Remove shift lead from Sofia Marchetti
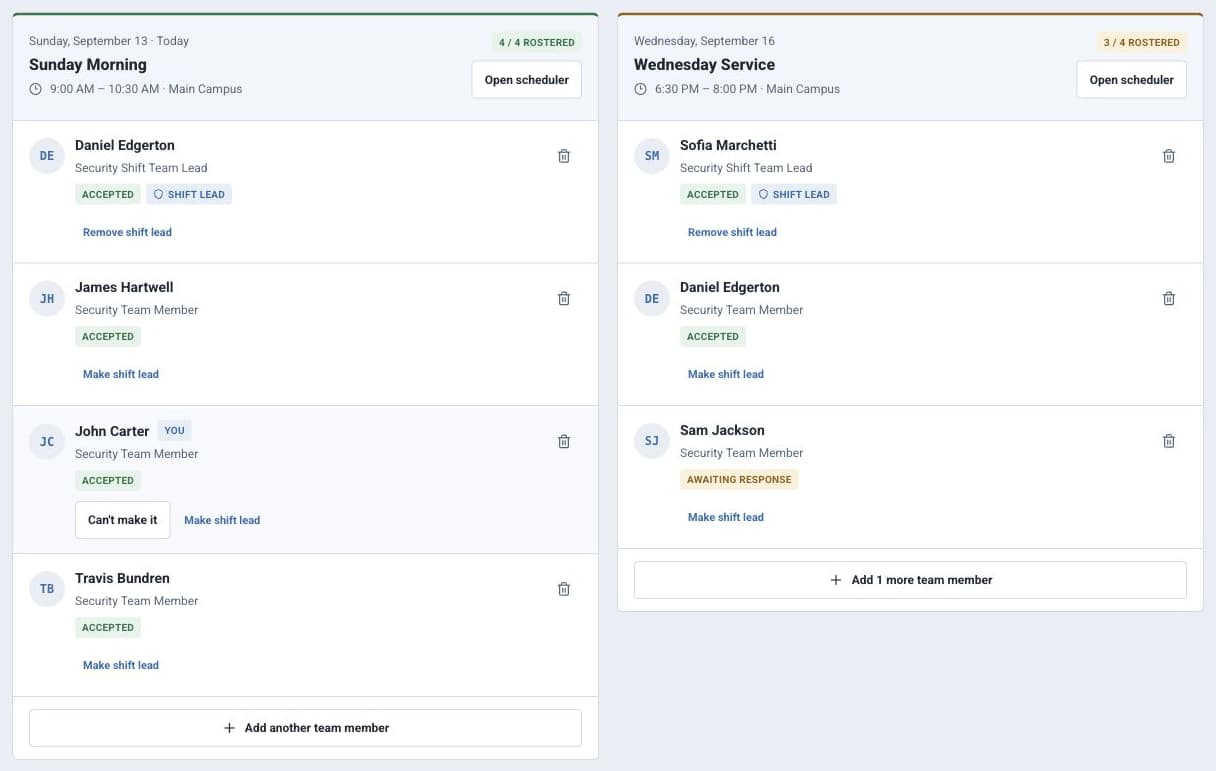This screenshot has width=1216, height=771. click(732, 232)
